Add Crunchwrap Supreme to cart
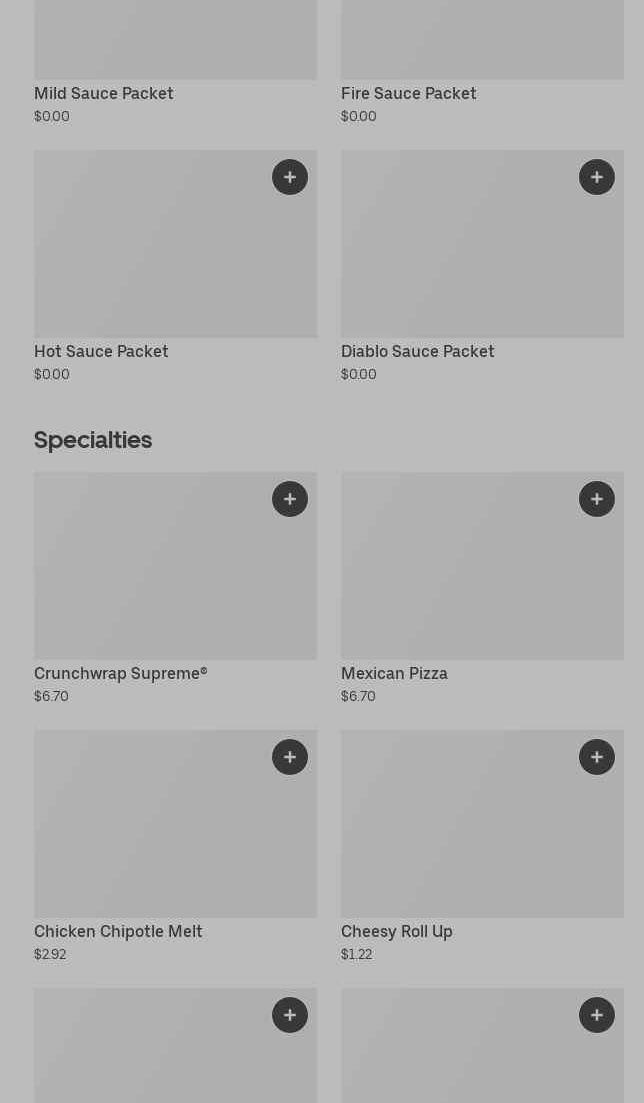The height and width of the screenshot is (1103, 644). click(x=290, y=499)
